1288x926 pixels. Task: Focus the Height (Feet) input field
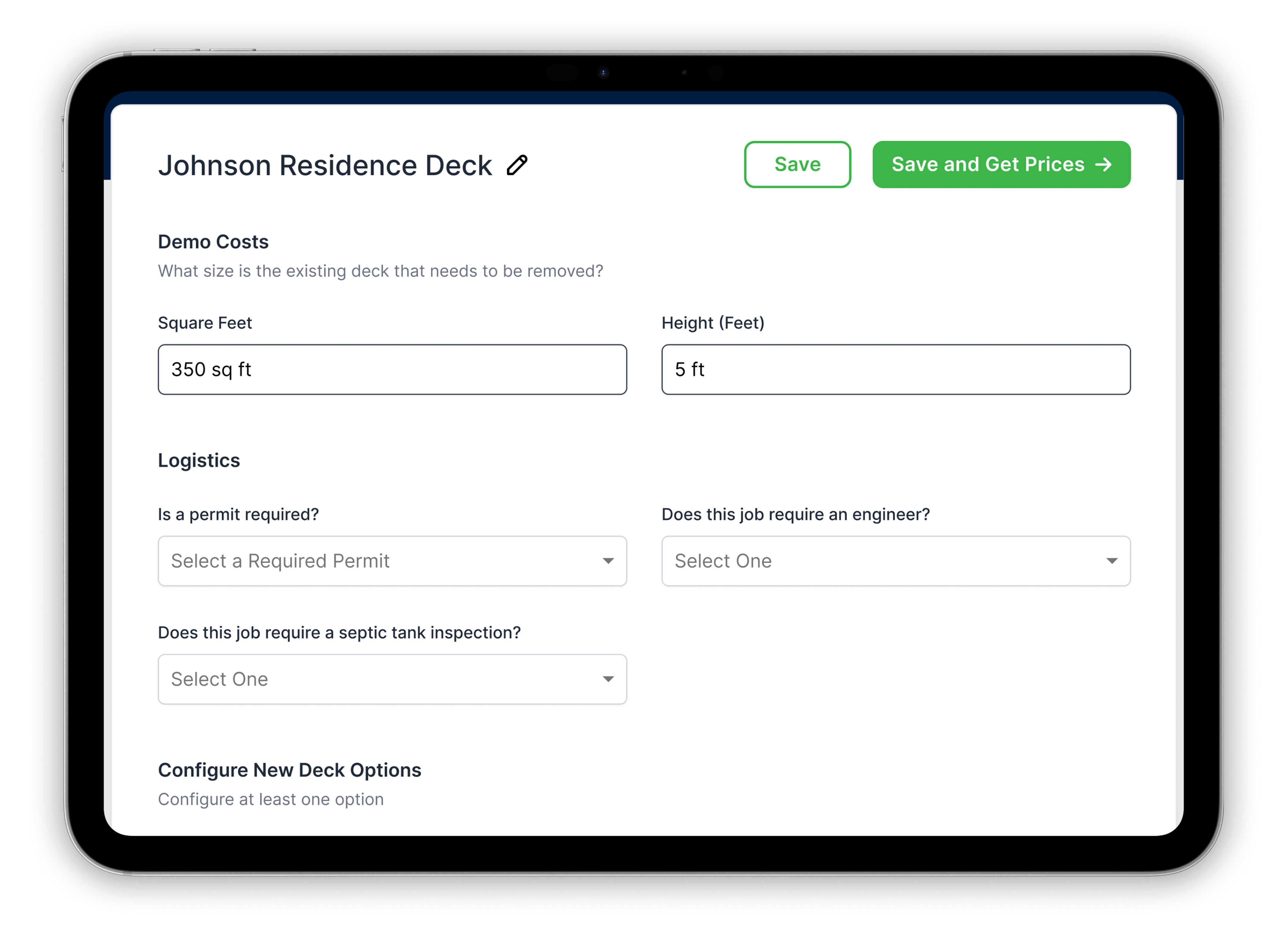pyautogui.click(x=896, y=369)
